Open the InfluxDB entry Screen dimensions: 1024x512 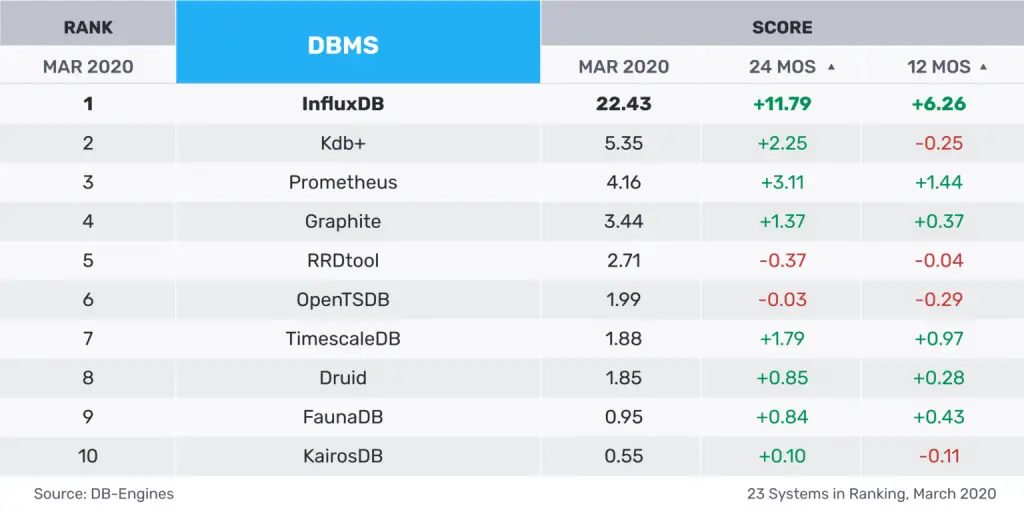(343, 104)
